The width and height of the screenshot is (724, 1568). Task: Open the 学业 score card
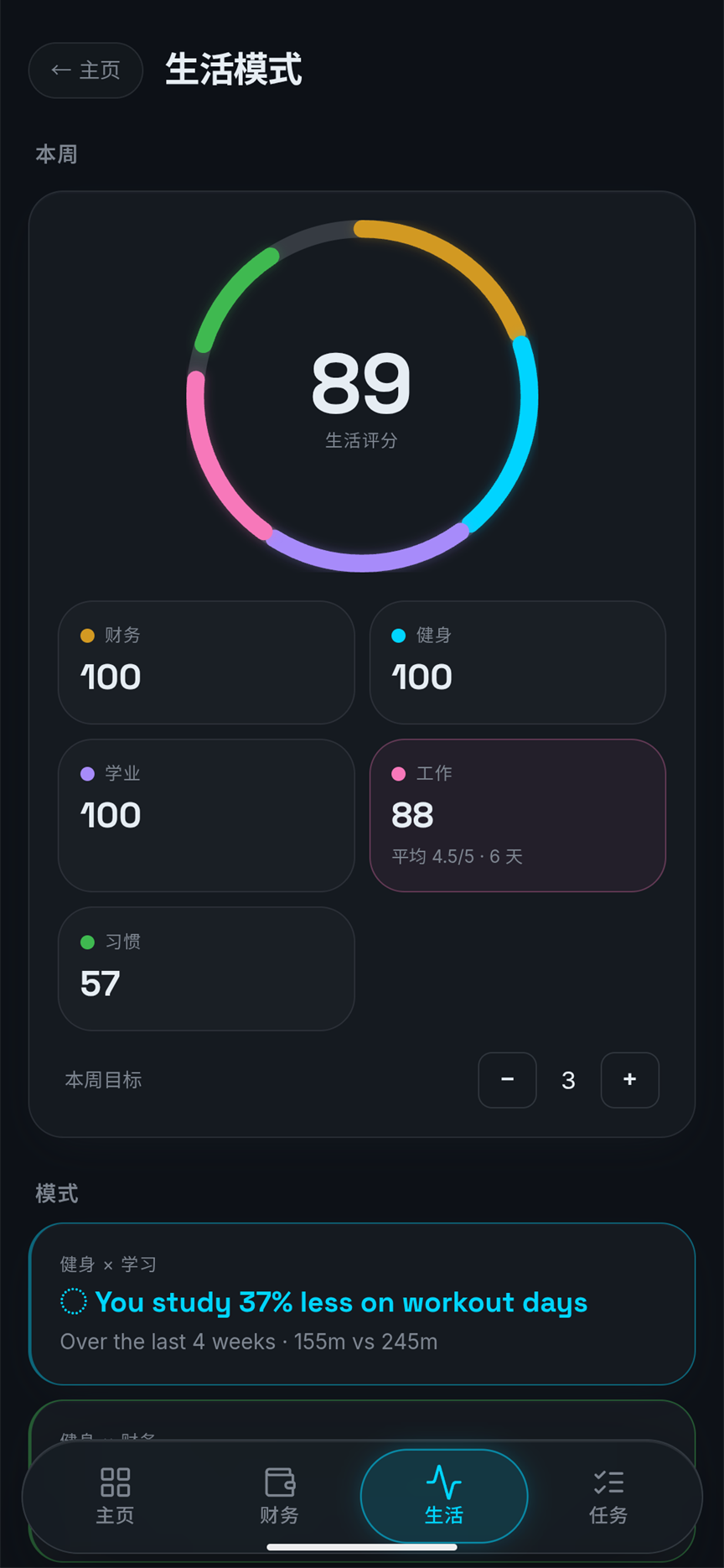tap(206, 815)
